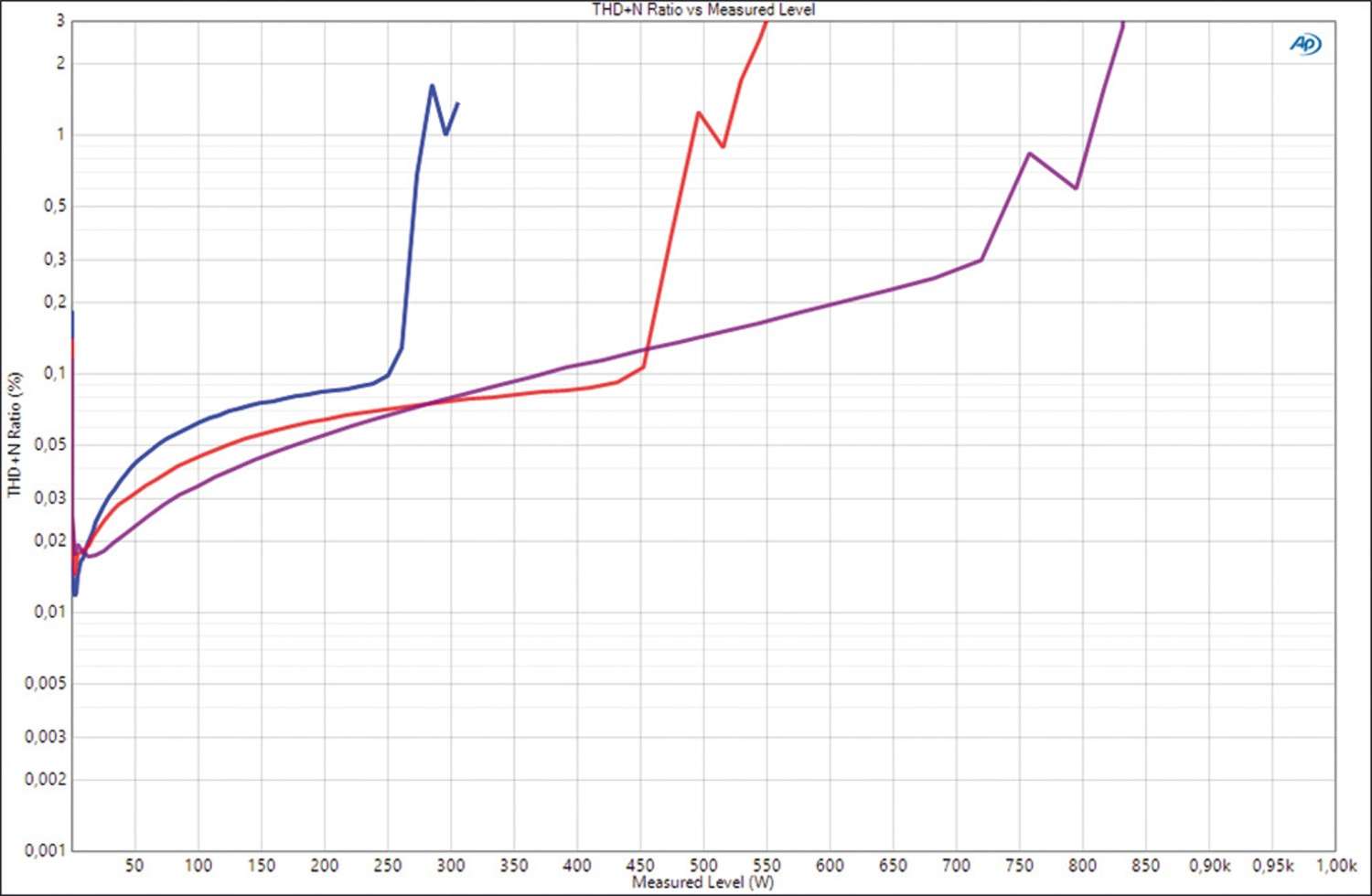Select the red trace at its first peak
1372x896 pixels.
(699, 113)
